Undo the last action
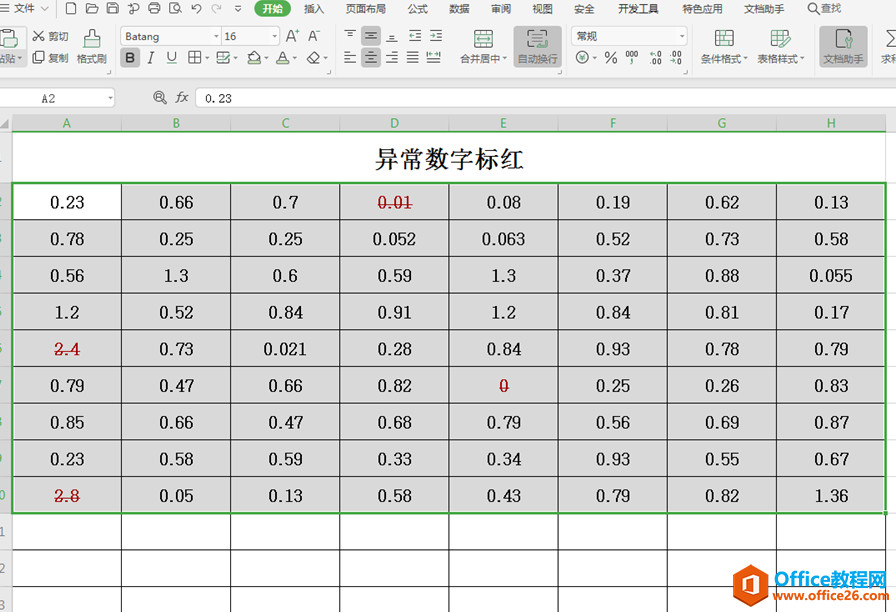The image size is (896, 613). point(196,8)
